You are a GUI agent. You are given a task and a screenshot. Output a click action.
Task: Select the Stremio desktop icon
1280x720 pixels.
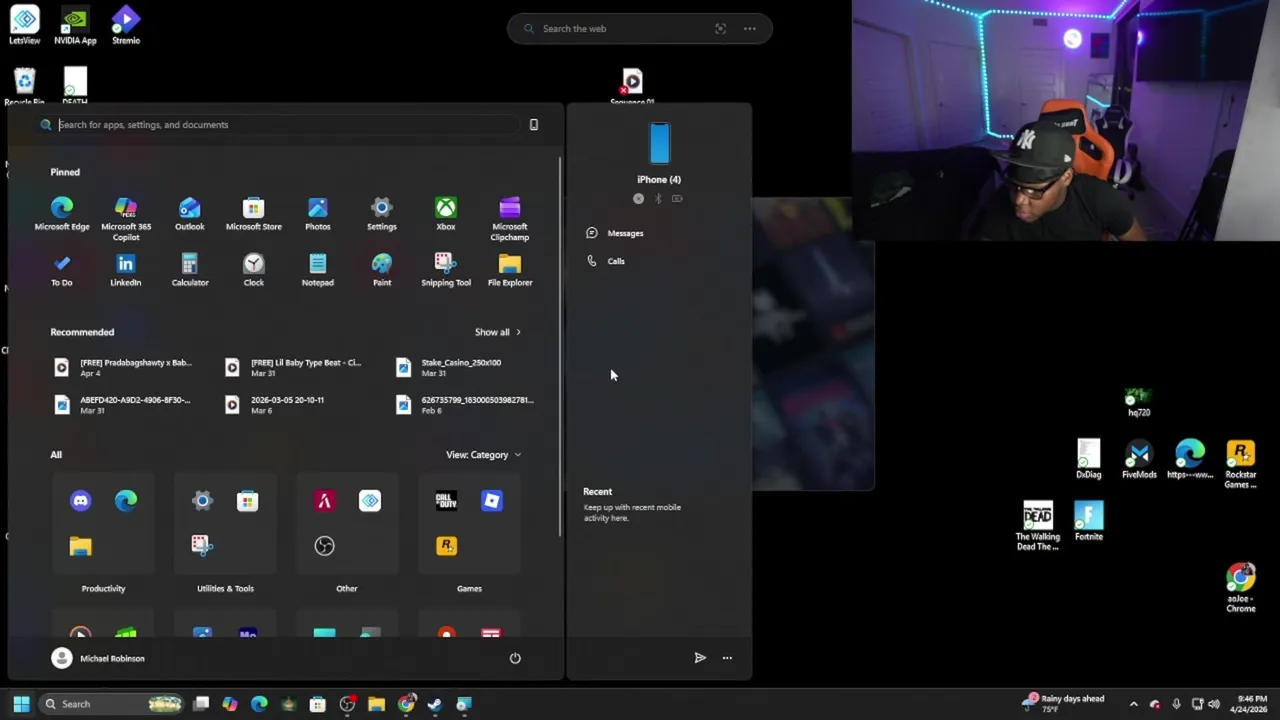126,25
